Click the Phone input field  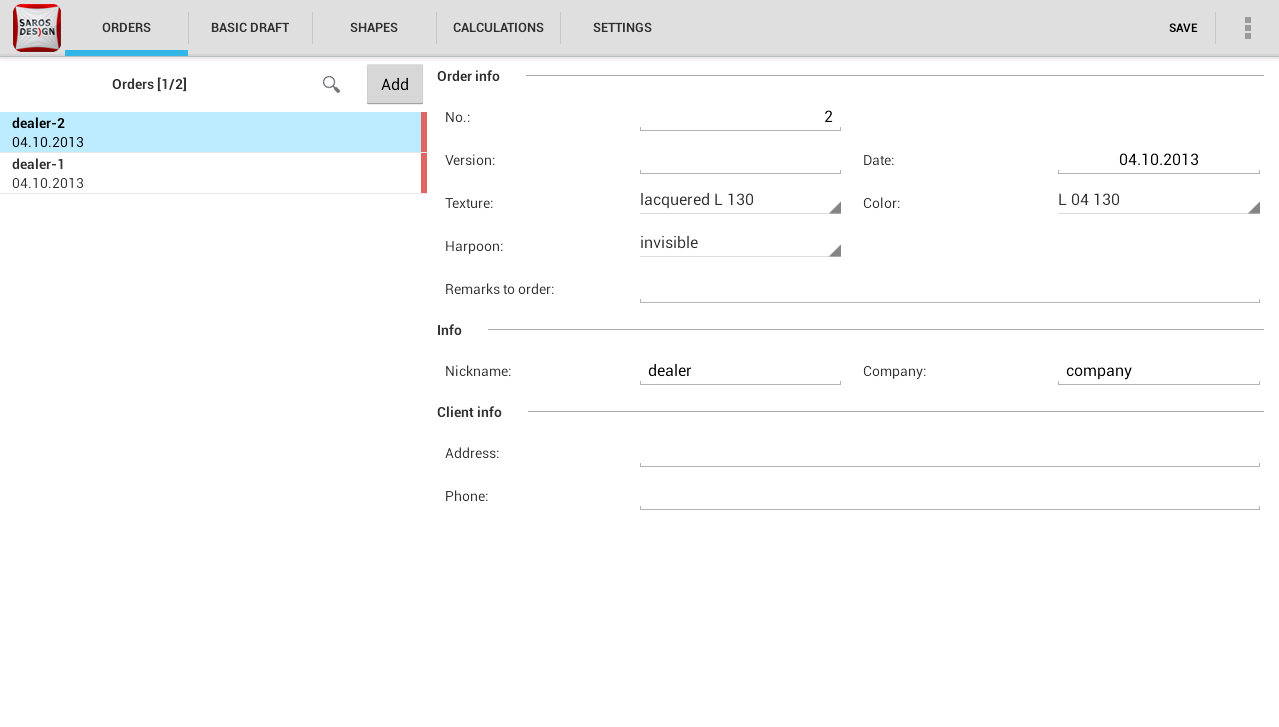[949, 496]
